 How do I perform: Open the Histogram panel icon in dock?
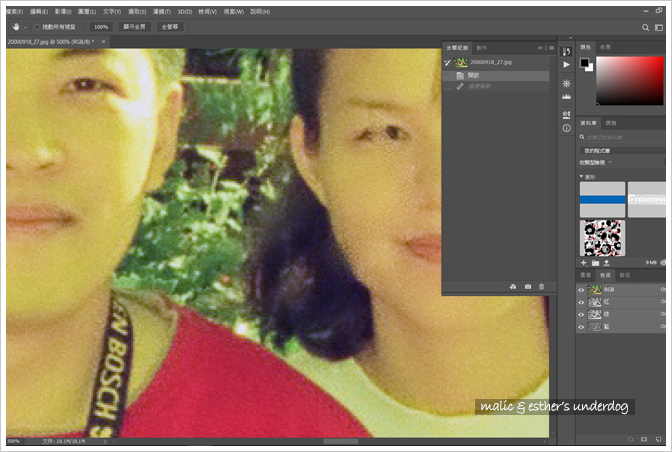pyautogui.click(x=566, y=97)
